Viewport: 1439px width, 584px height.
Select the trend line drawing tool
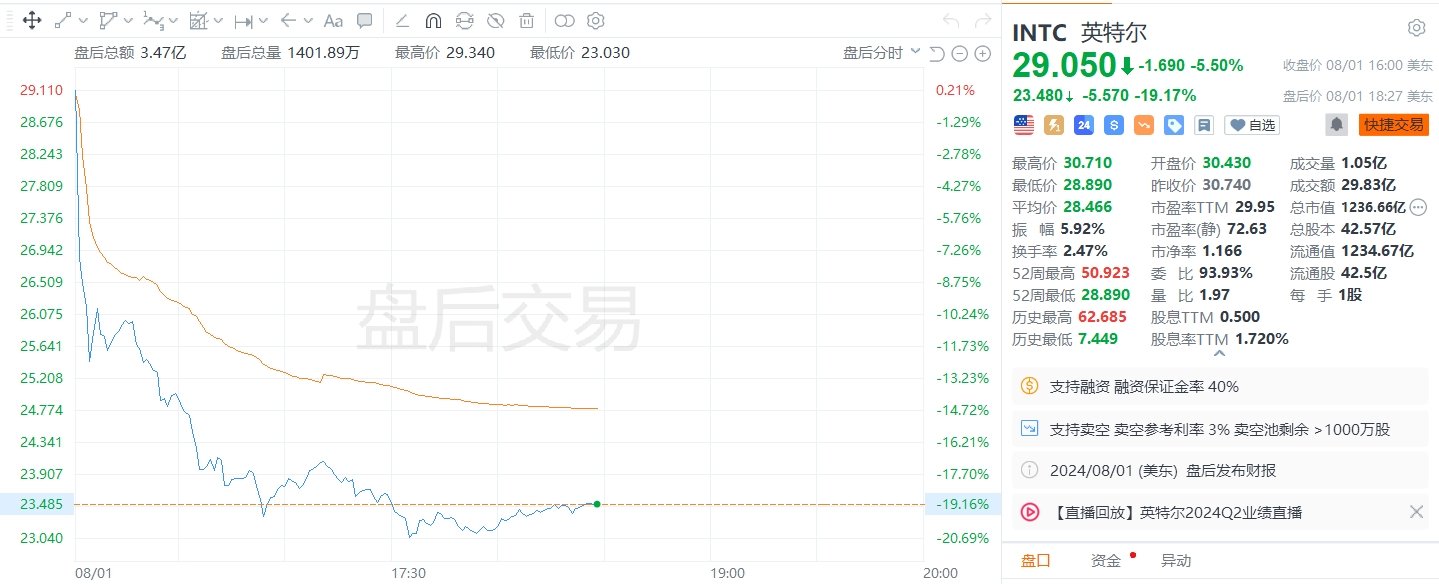click(63, 20)
